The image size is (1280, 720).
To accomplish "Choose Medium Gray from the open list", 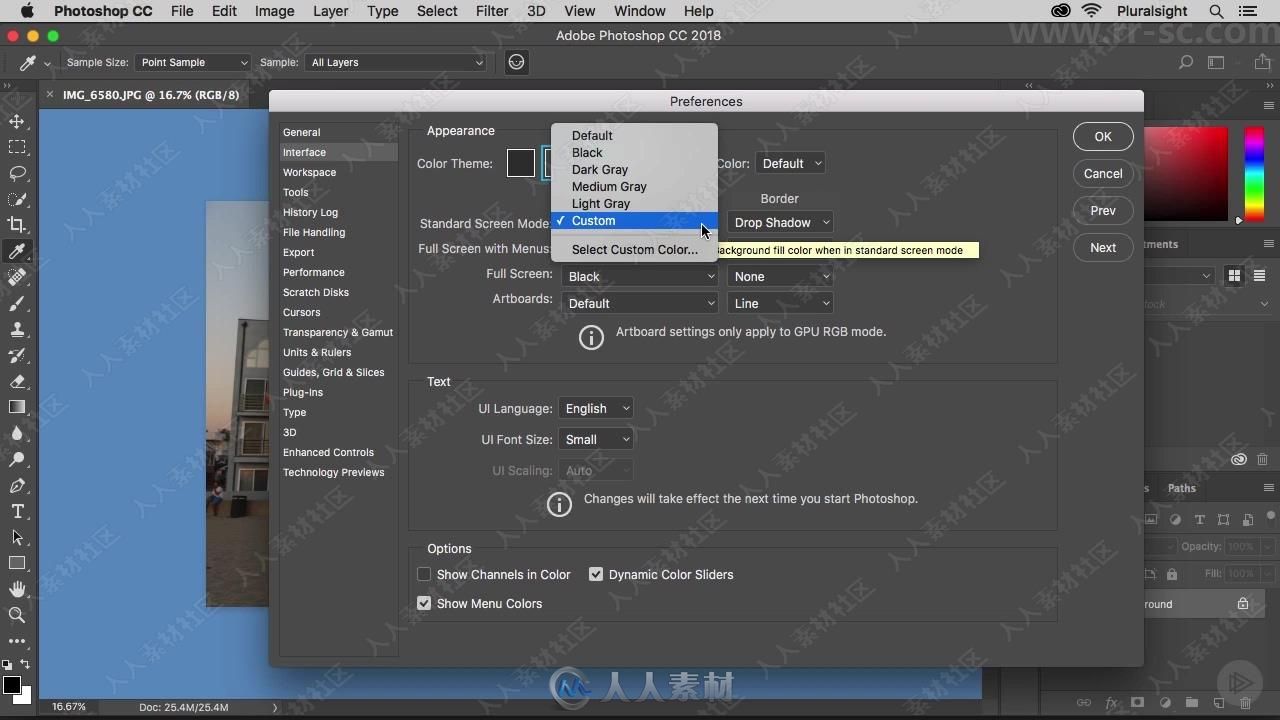I will 634,186.
